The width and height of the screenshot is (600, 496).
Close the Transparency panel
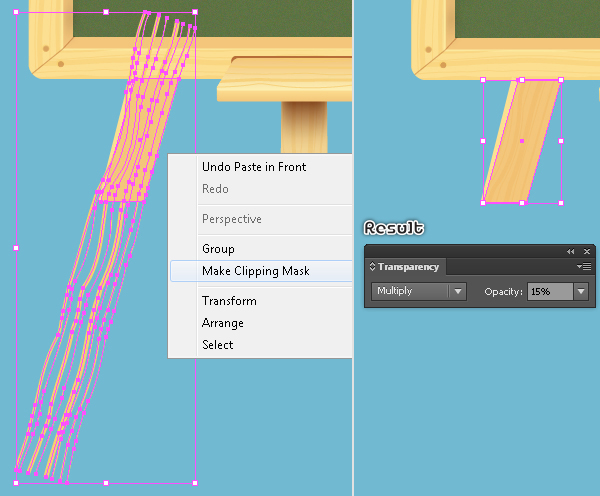click(x=587, y=251)
